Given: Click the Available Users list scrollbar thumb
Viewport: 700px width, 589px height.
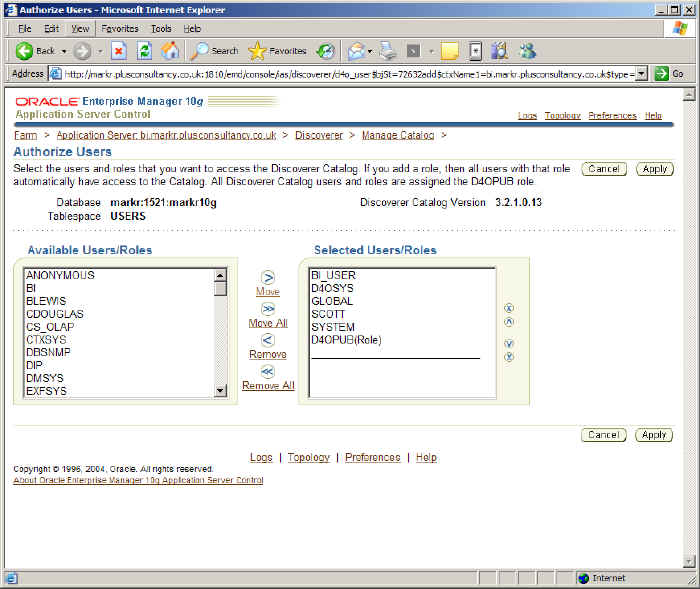Looking at the screenshot, I should 220,288.
